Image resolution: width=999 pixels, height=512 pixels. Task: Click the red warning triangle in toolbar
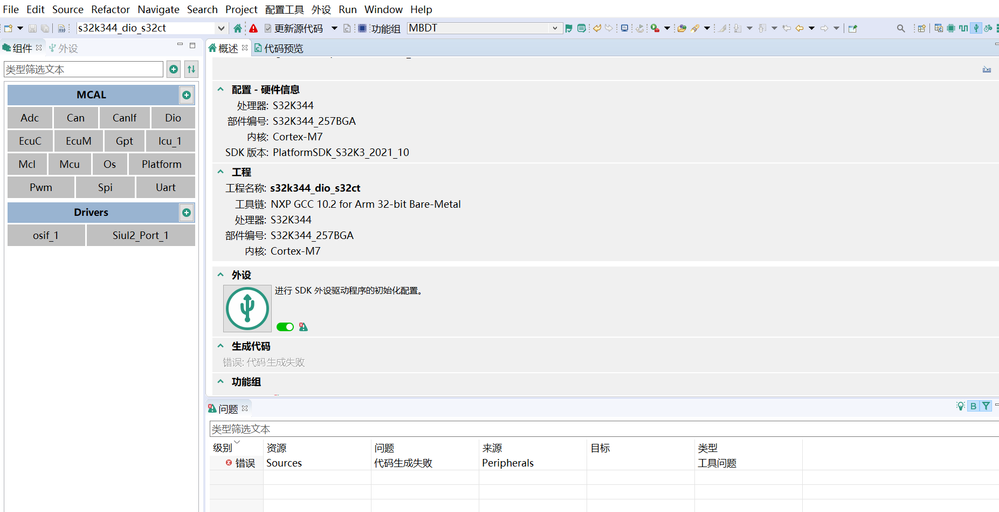coord(254,28)
